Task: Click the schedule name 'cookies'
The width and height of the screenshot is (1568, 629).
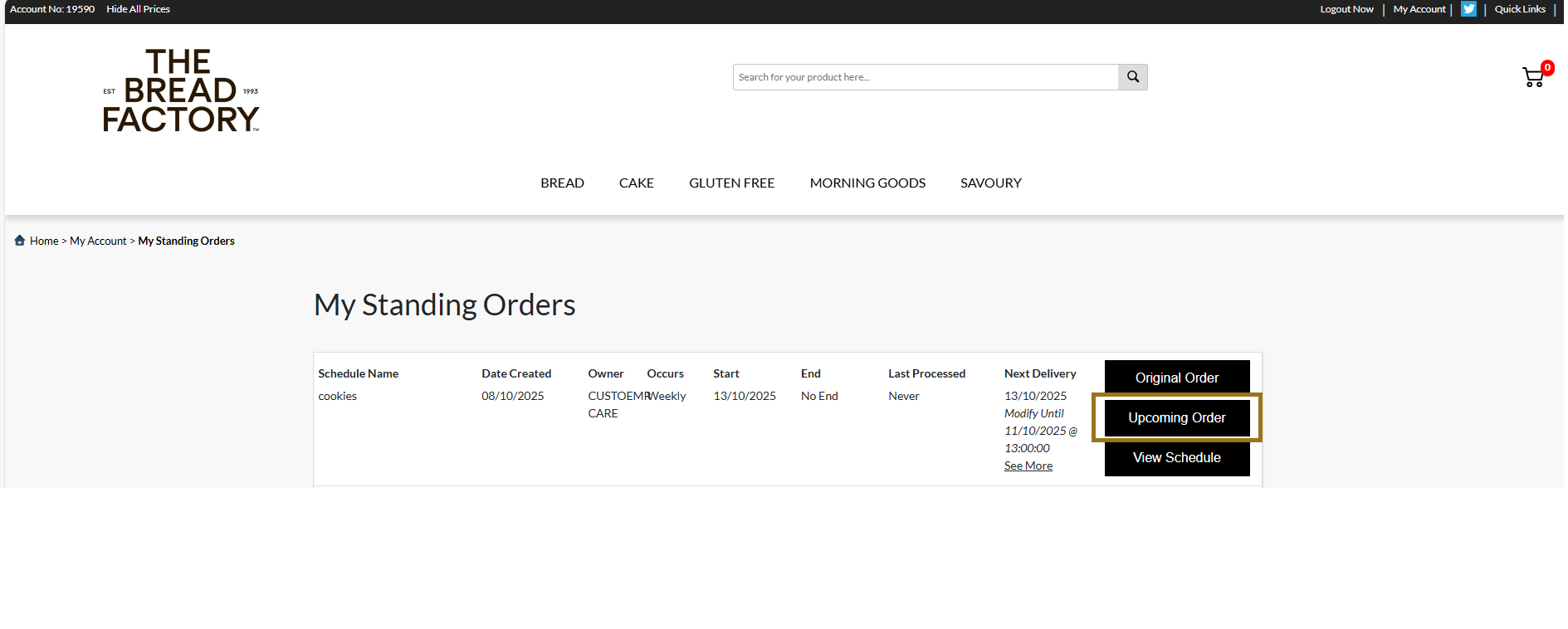Action: [x=338, y=396]
